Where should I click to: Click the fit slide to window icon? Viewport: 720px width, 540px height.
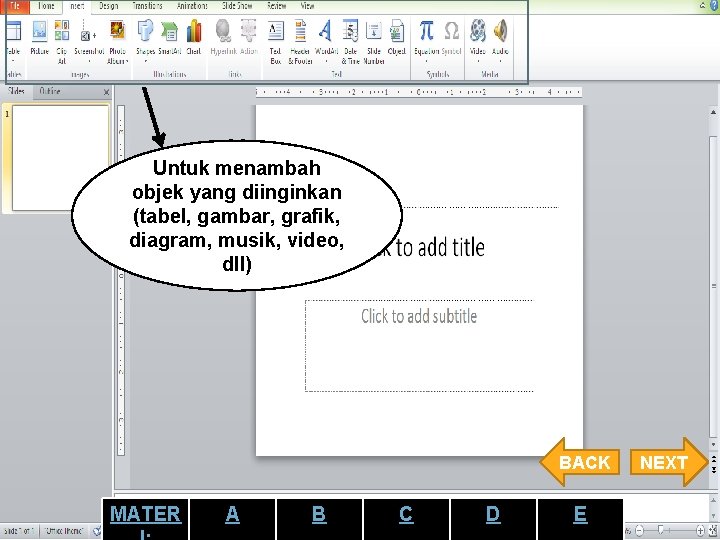pyautogui.click(x=713, y=531)
